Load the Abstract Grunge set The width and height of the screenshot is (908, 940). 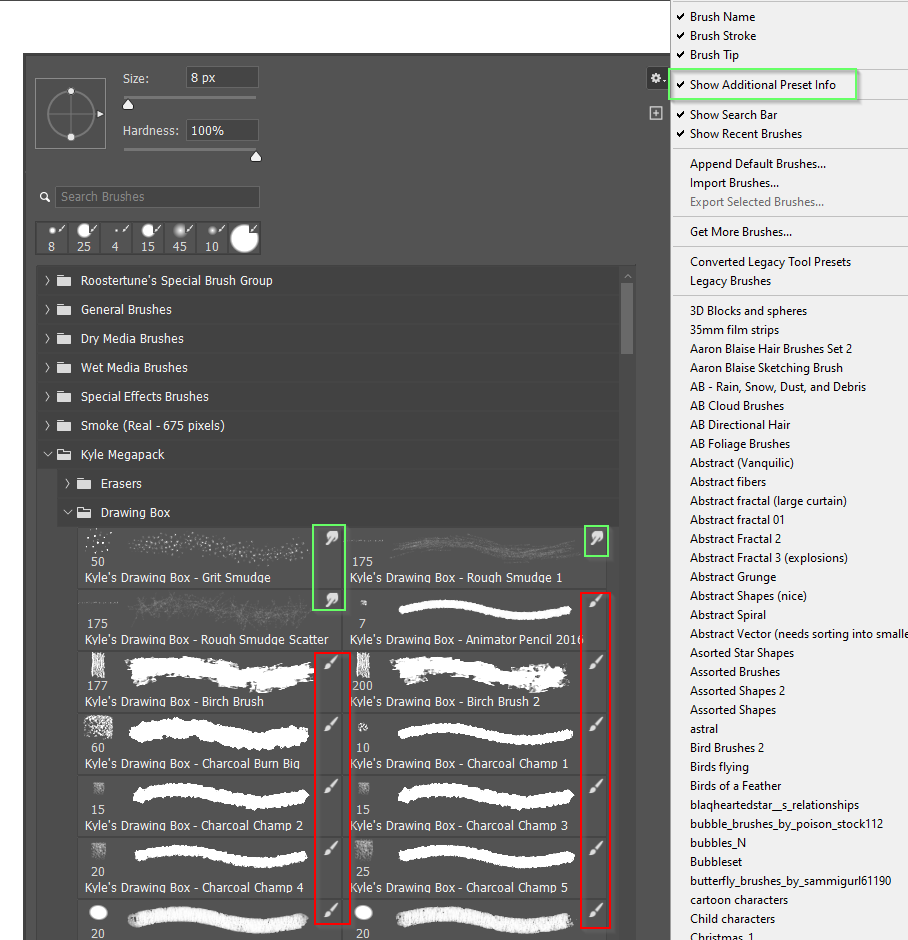coord(732,577)
